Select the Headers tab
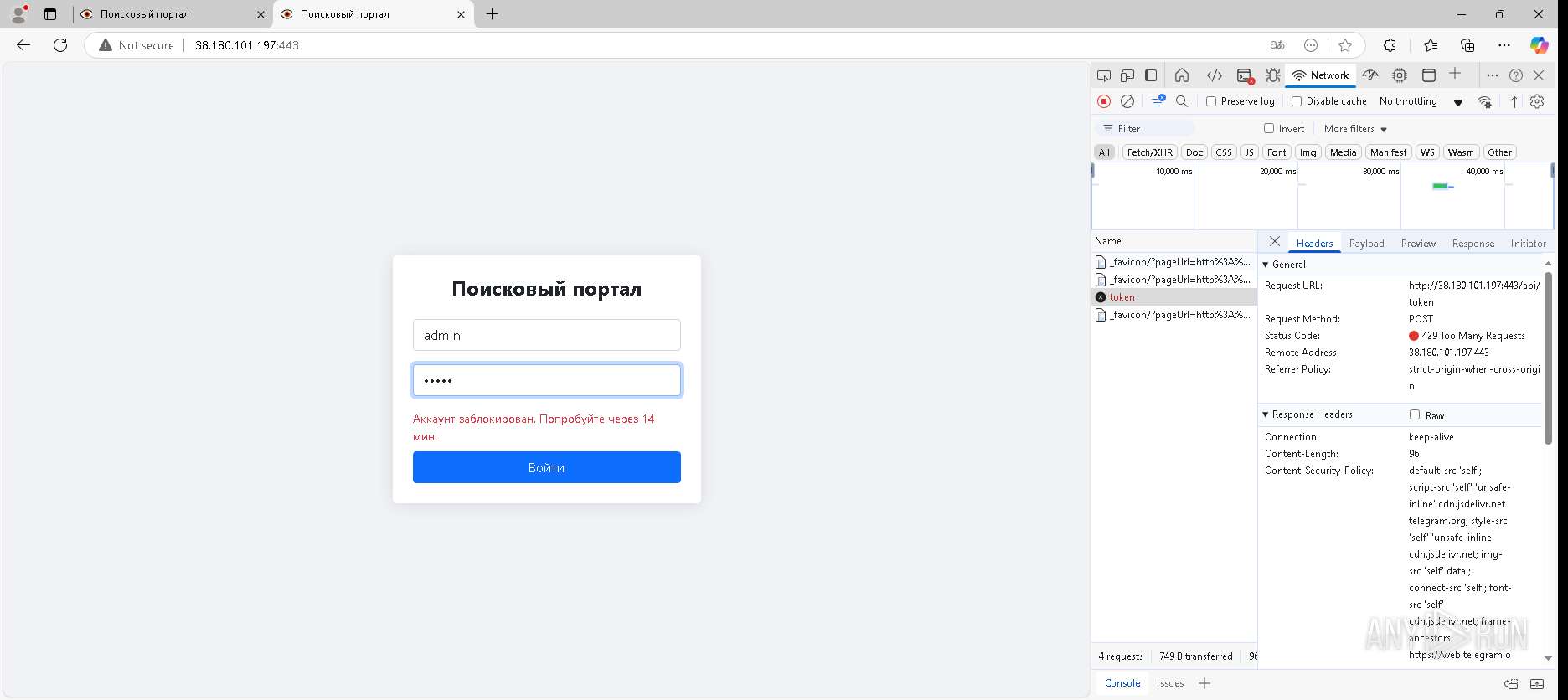The image size is (1568, 700). pos(1314,244)
